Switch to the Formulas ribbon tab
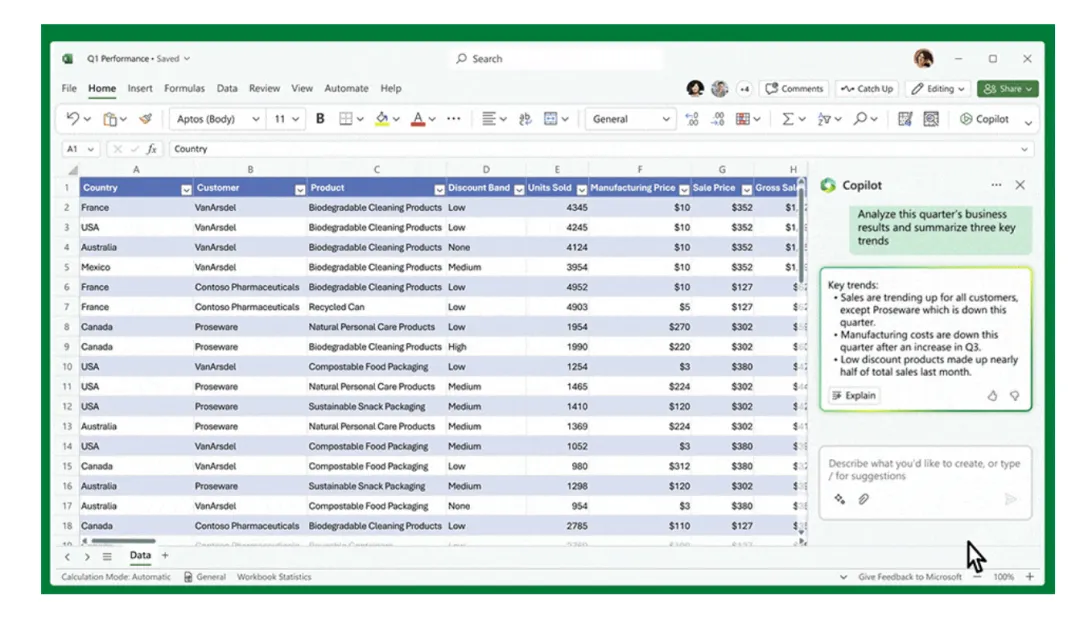1080x624 pixels. point(185,88)
